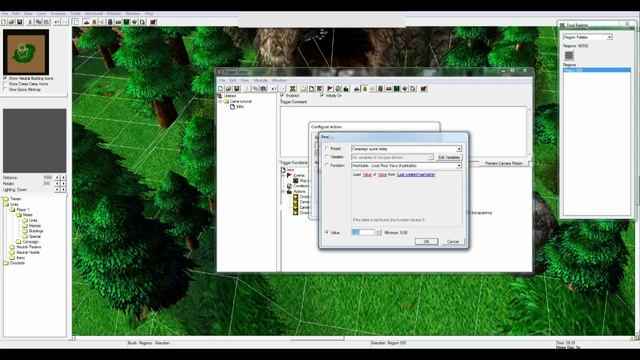Screen dimensions: 640x360
Task: Click the Edit Variables button
Action: coord(449,157)
